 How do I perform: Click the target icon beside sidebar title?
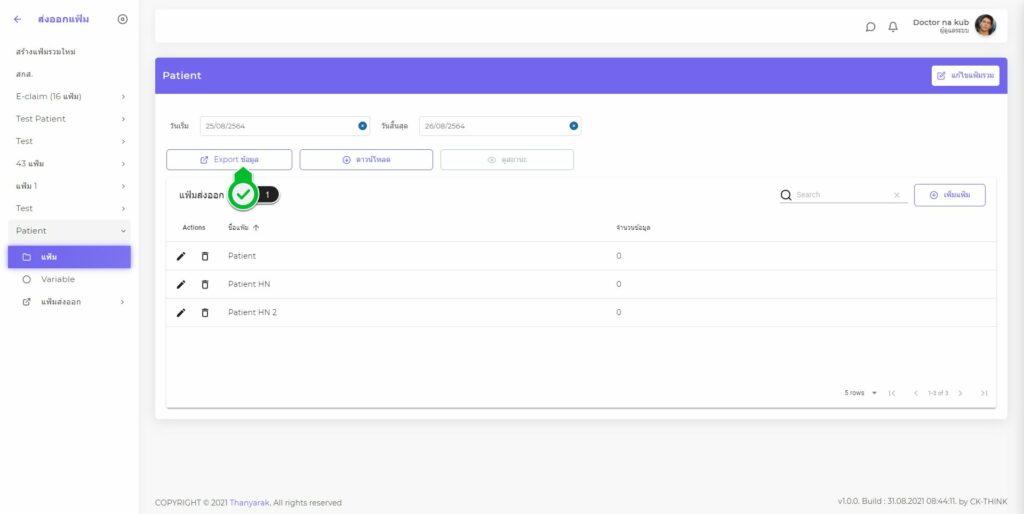coord(122,19)
